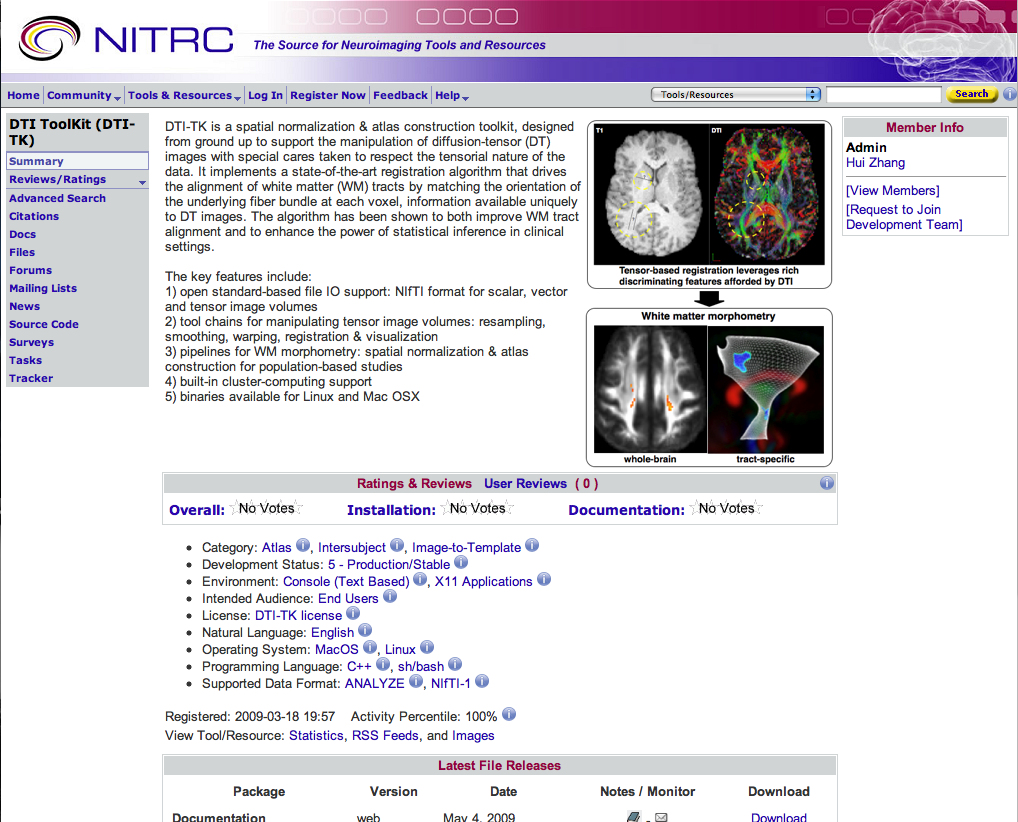Click info icon beside NIfTI-1 format
Viewport: 1018px width, 822px height.
482,682
